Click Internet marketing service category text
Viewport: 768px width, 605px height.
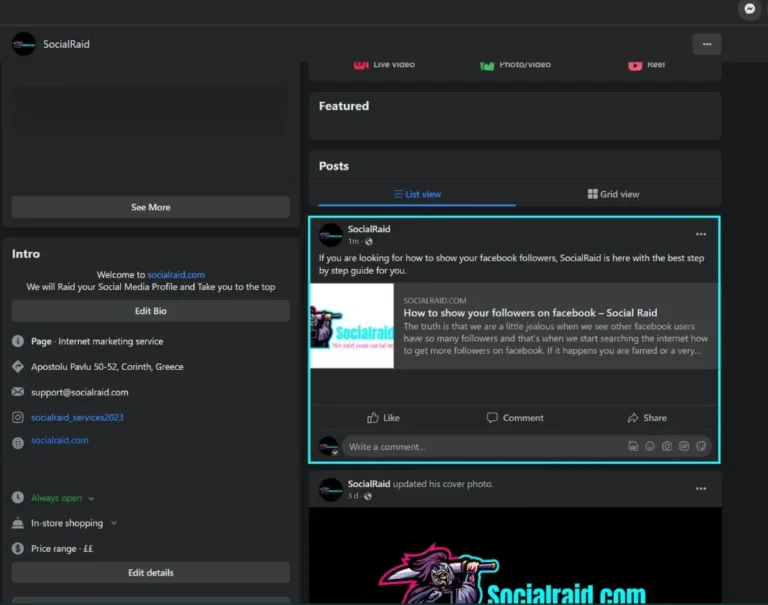111,341
